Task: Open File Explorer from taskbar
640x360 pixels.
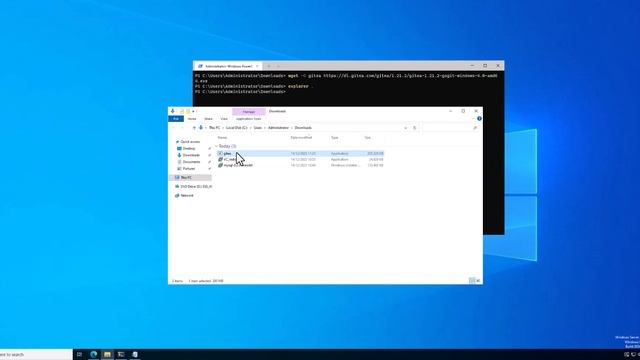Action: [107, 354]
